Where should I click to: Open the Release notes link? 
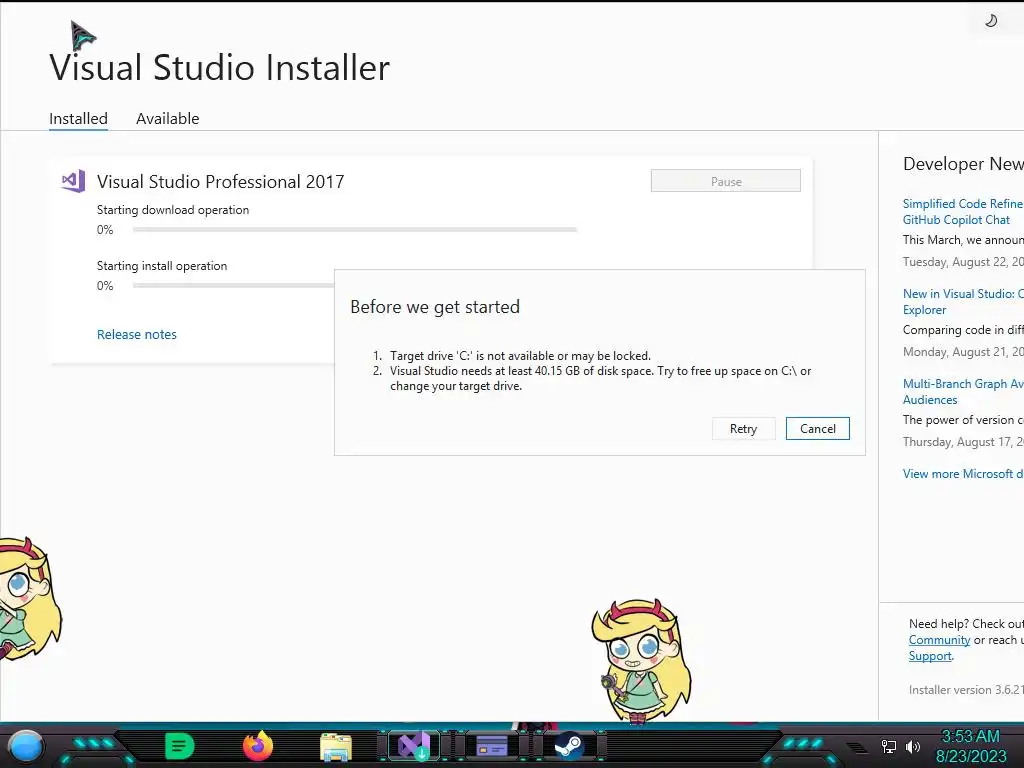pos(136,334)
